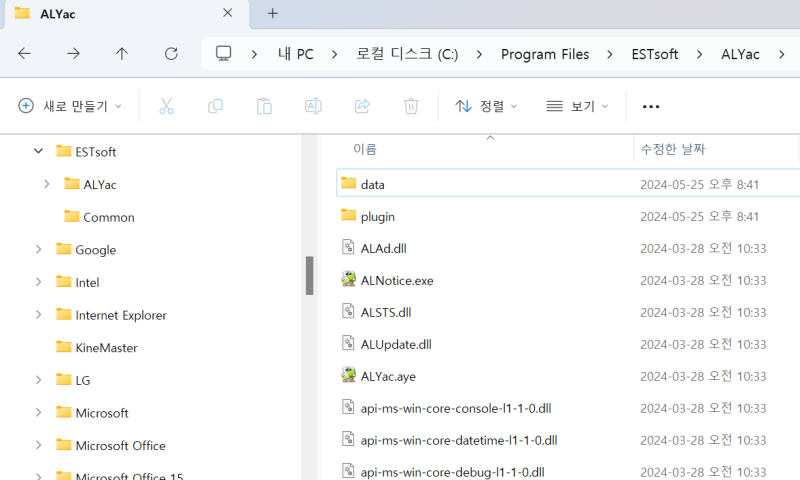
Task: Click the ALSTS.dll file icon
Action: point(348,311)
